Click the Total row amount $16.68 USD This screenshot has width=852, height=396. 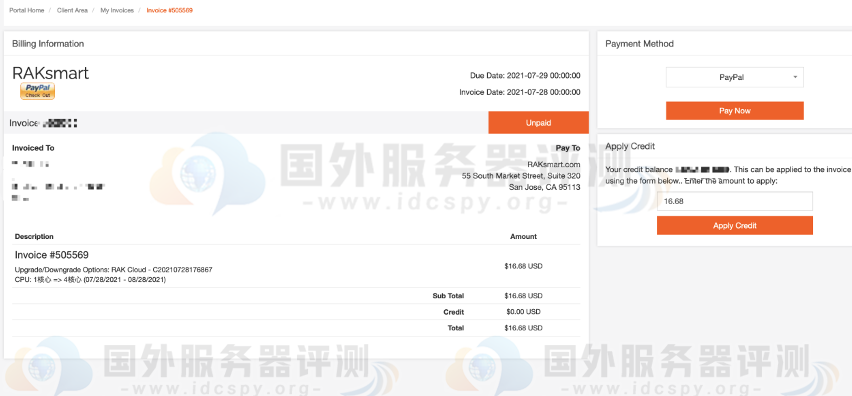[523, 328]
